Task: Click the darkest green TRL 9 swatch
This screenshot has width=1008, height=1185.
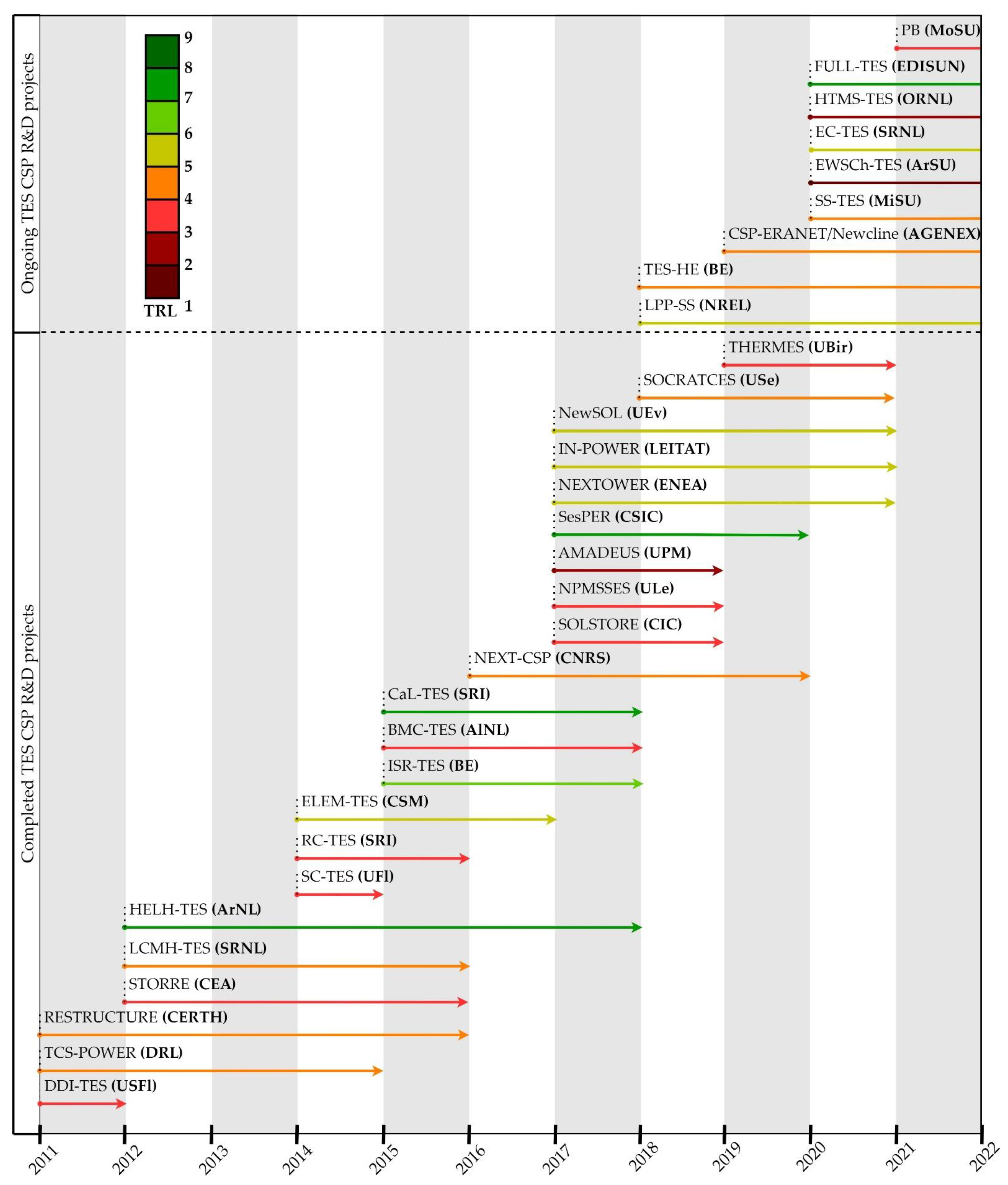Action: 162,51
